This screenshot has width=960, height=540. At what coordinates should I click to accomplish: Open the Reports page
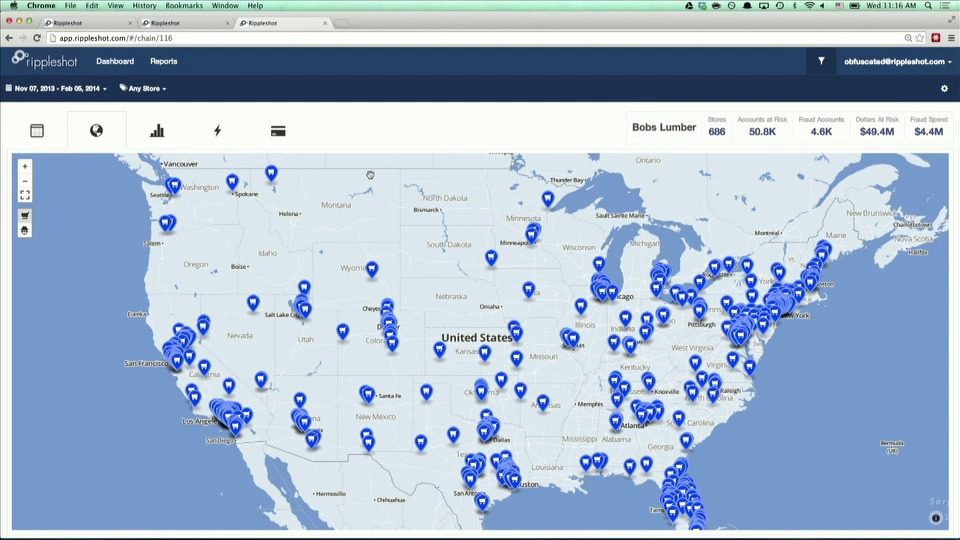tap(163, 61)
